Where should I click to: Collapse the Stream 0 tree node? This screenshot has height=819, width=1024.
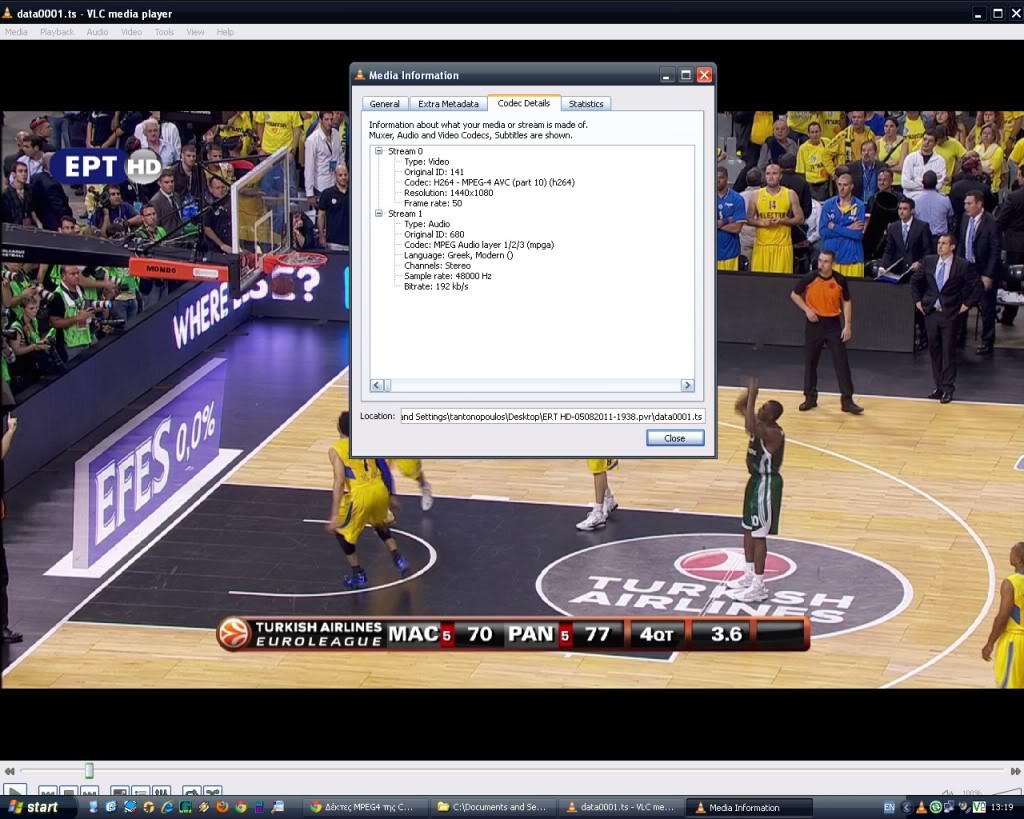click(x=379, y=151)
